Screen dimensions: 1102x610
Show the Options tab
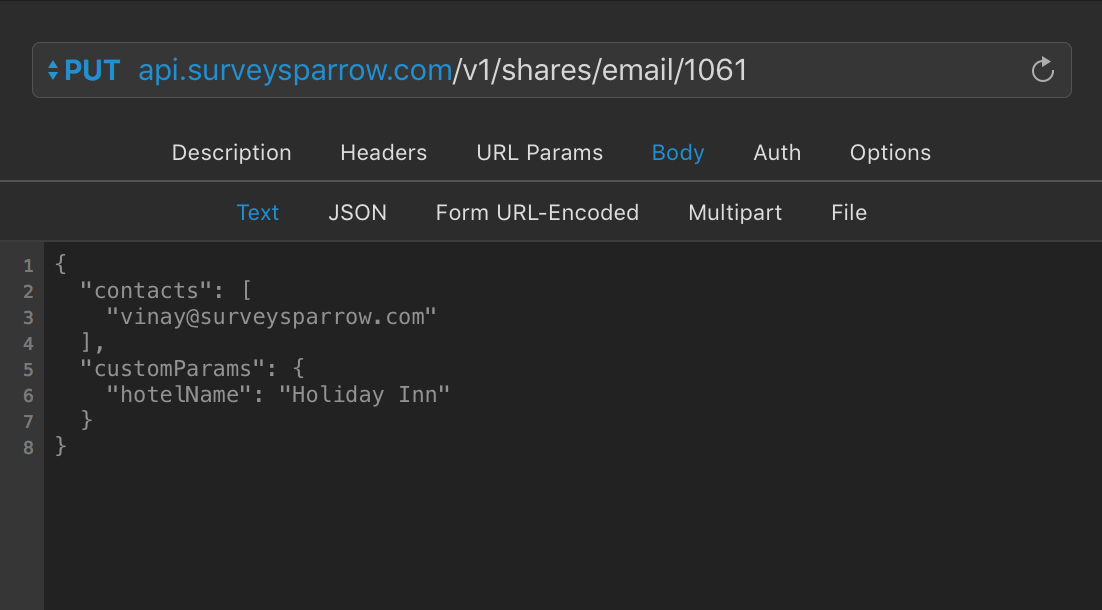click(x=890, y=153)
